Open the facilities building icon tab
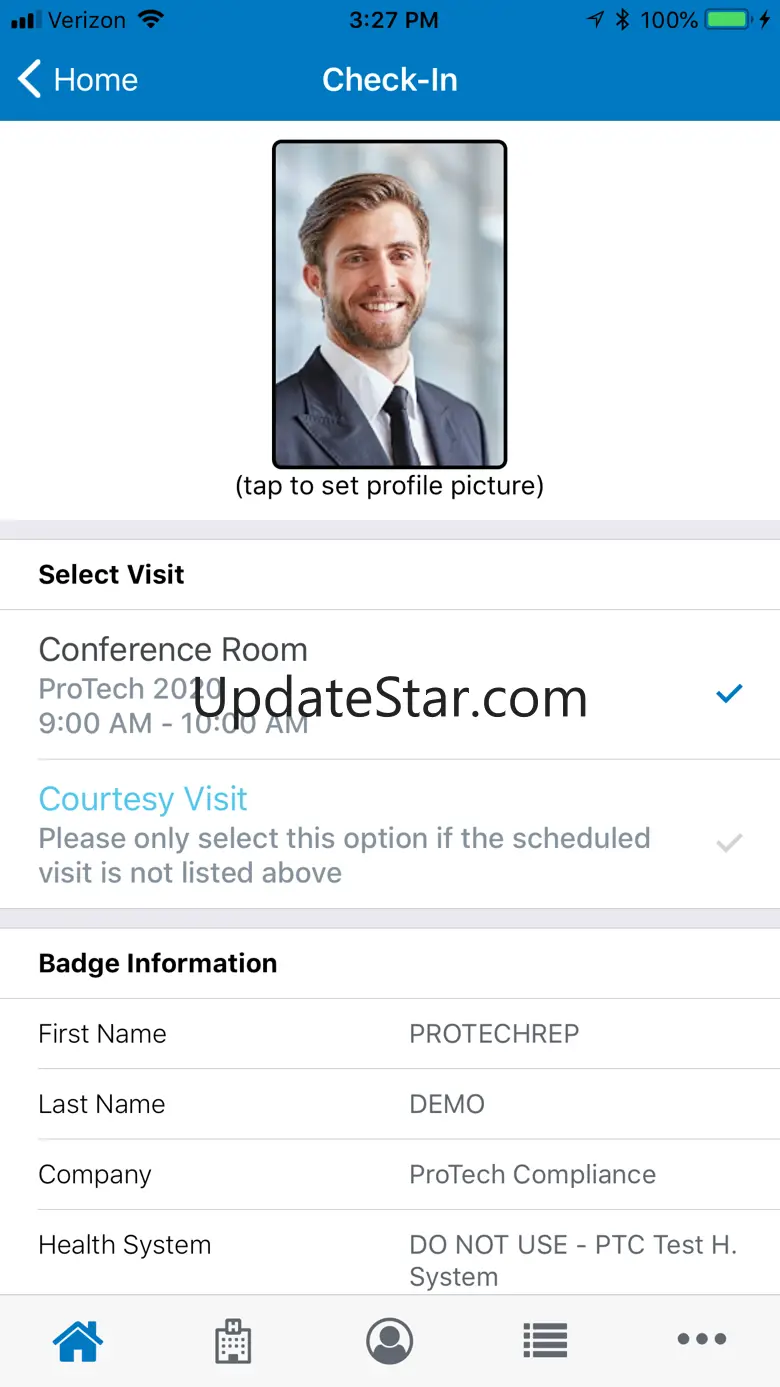Viewport: 780px width, 1387px height. click(x=233, y=1340)
